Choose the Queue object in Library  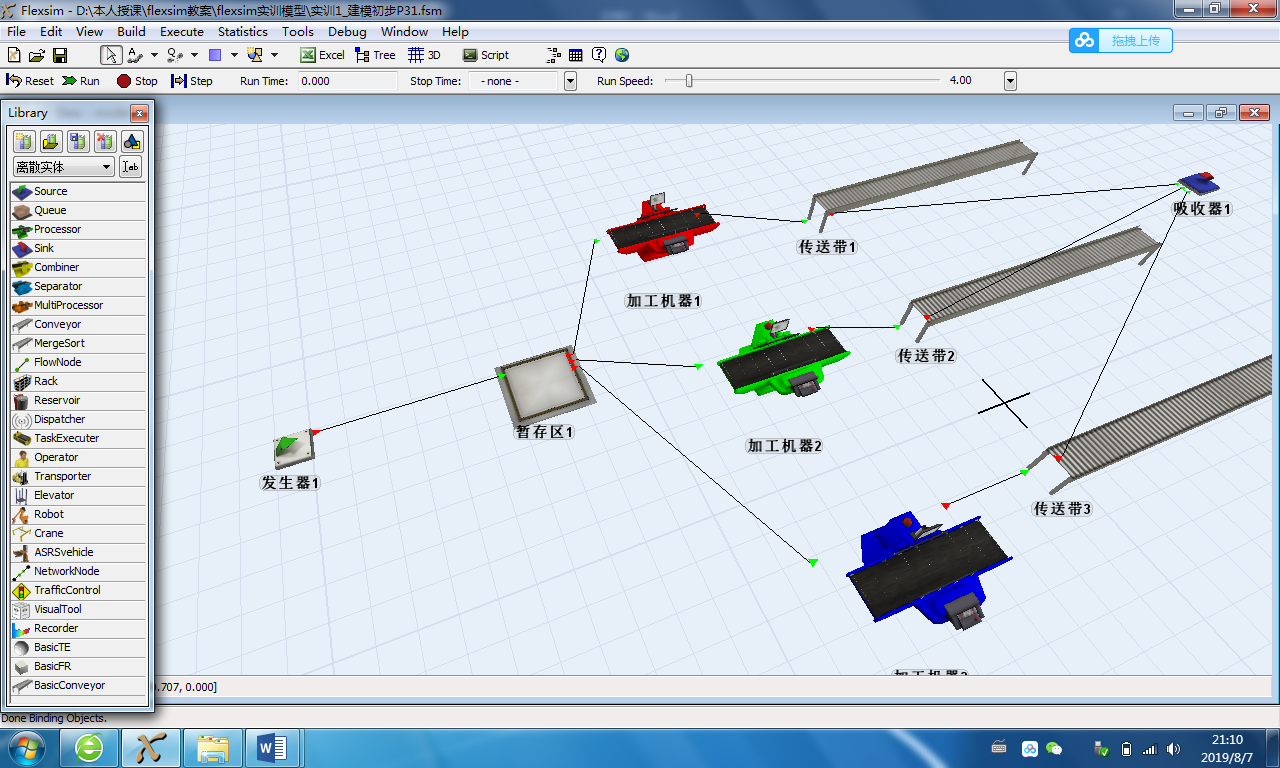49,210
